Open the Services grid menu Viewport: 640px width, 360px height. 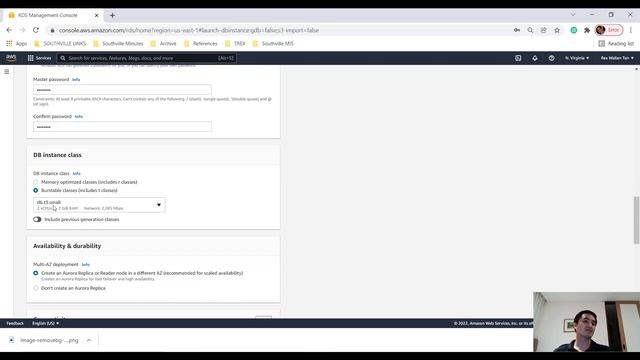tap(39, 58)
